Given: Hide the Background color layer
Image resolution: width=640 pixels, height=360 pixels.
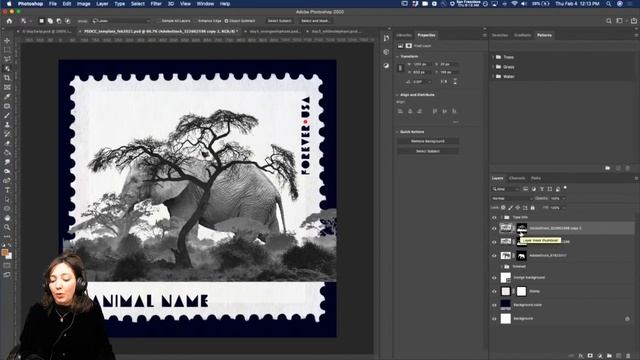Looking at the screenshot, I should [x=494, y=305].
